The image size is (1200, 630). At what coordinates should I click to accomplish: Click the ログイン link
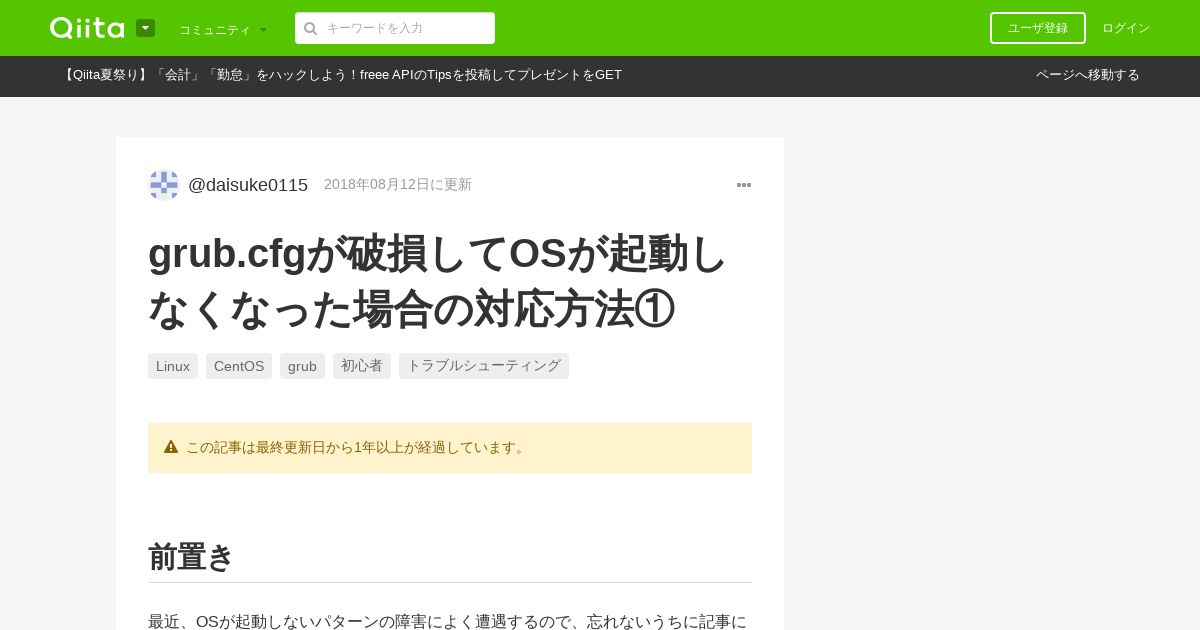click(x=1126, y=28)
